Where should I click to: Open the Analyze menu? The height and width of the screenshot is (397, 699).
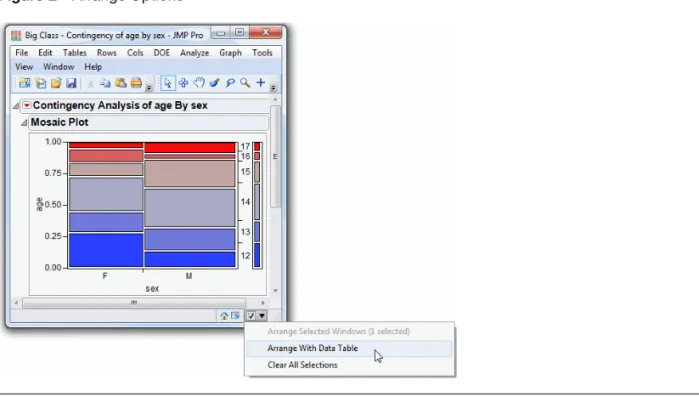pyautogui.click(x=194, y=53)
